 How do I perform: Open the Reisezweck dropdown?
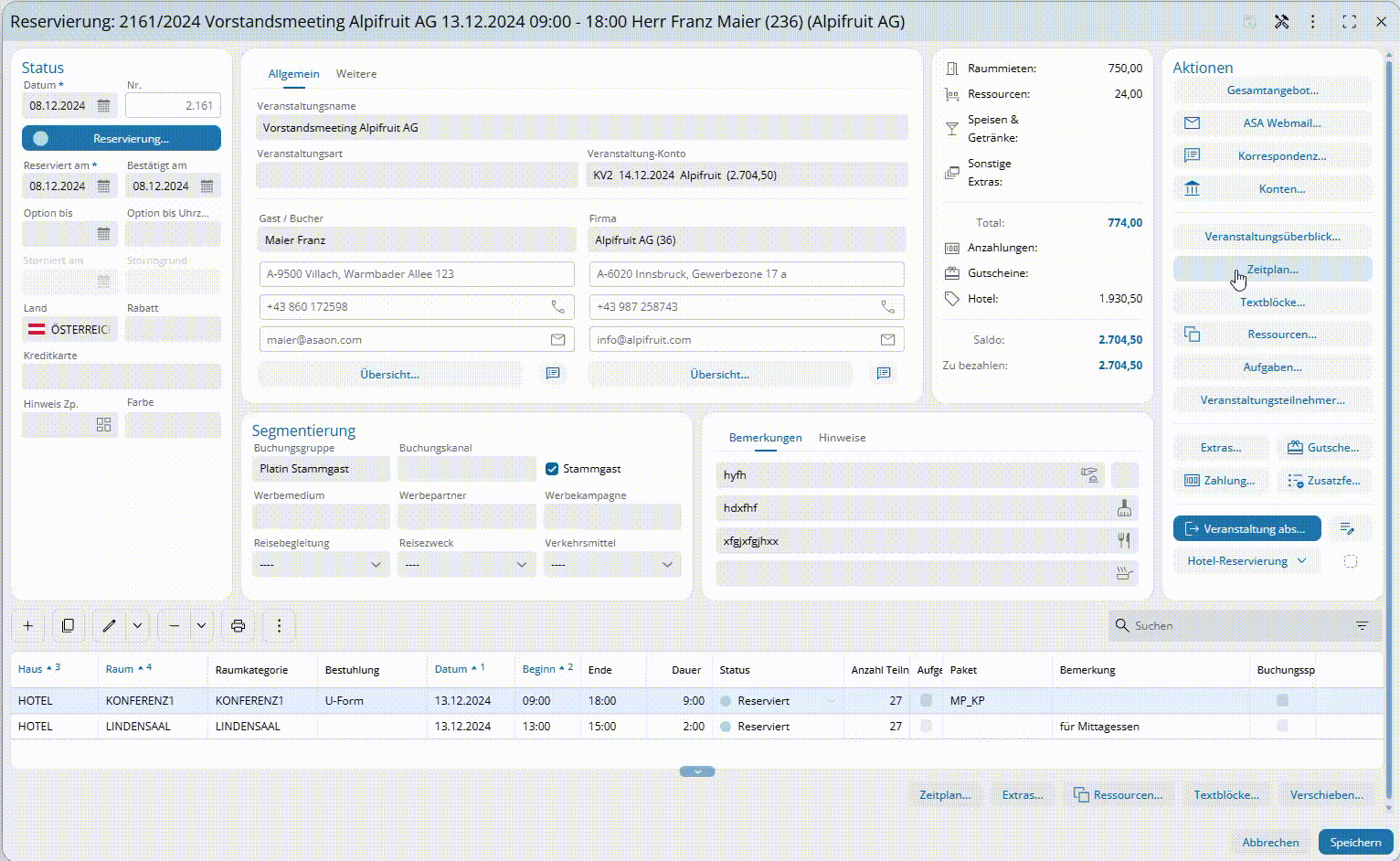466,565
